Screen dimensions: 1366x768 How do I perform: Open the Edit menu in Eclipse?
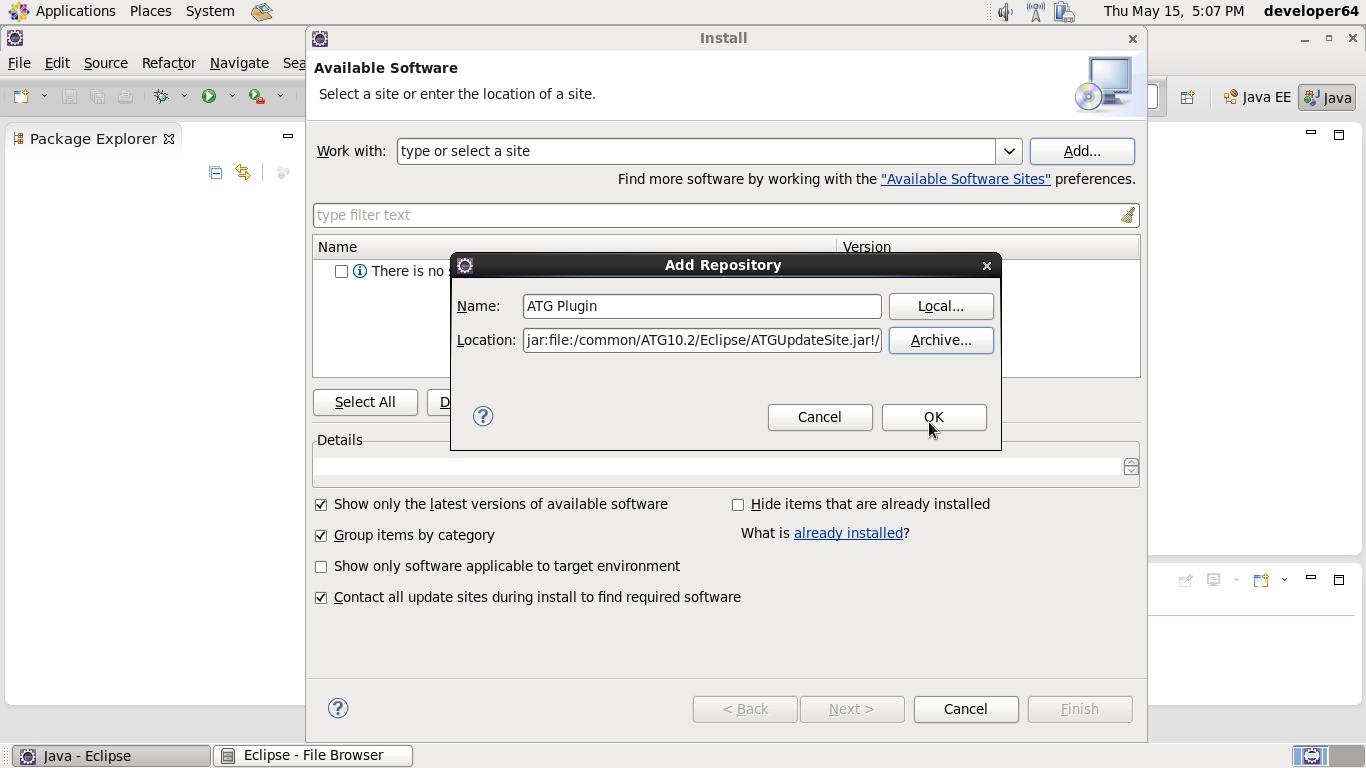pos(57,63)
